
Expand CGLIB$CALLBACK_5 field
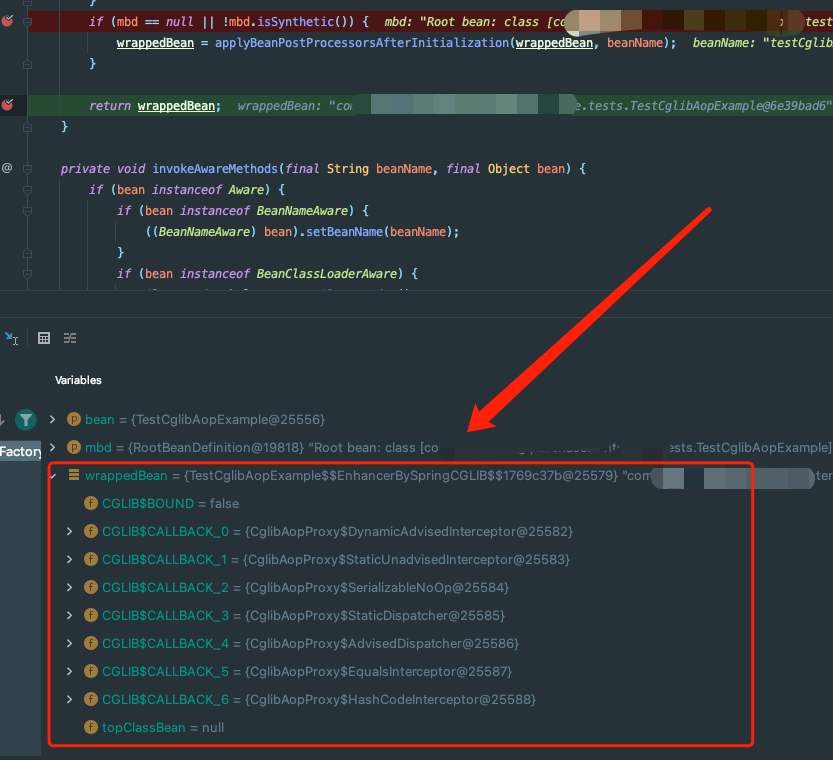[69, 671]
